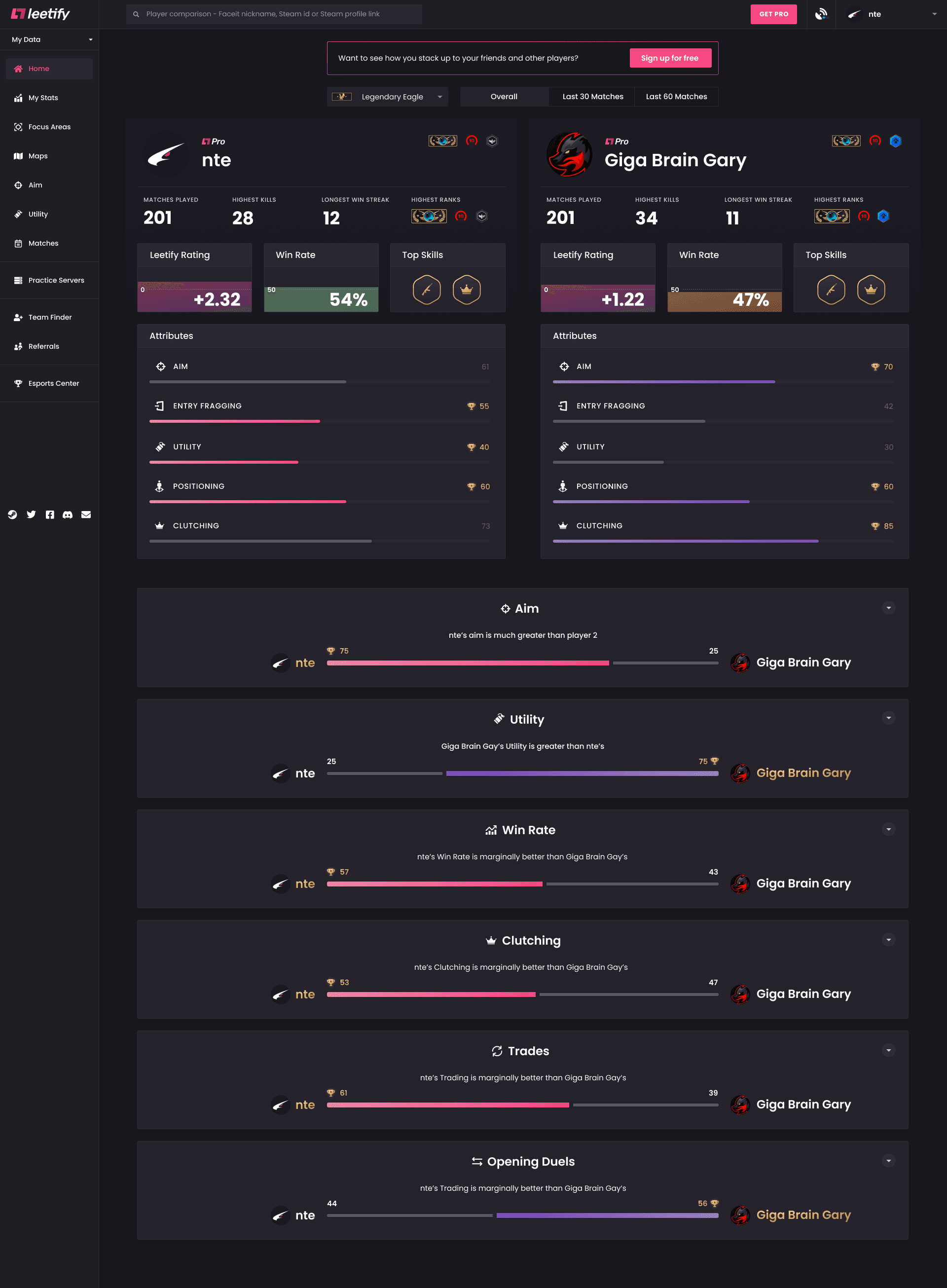Click nte's AIM attribute crosshair icon
The width and height of the screenshot is (947, 1288).
click(160, 367)
